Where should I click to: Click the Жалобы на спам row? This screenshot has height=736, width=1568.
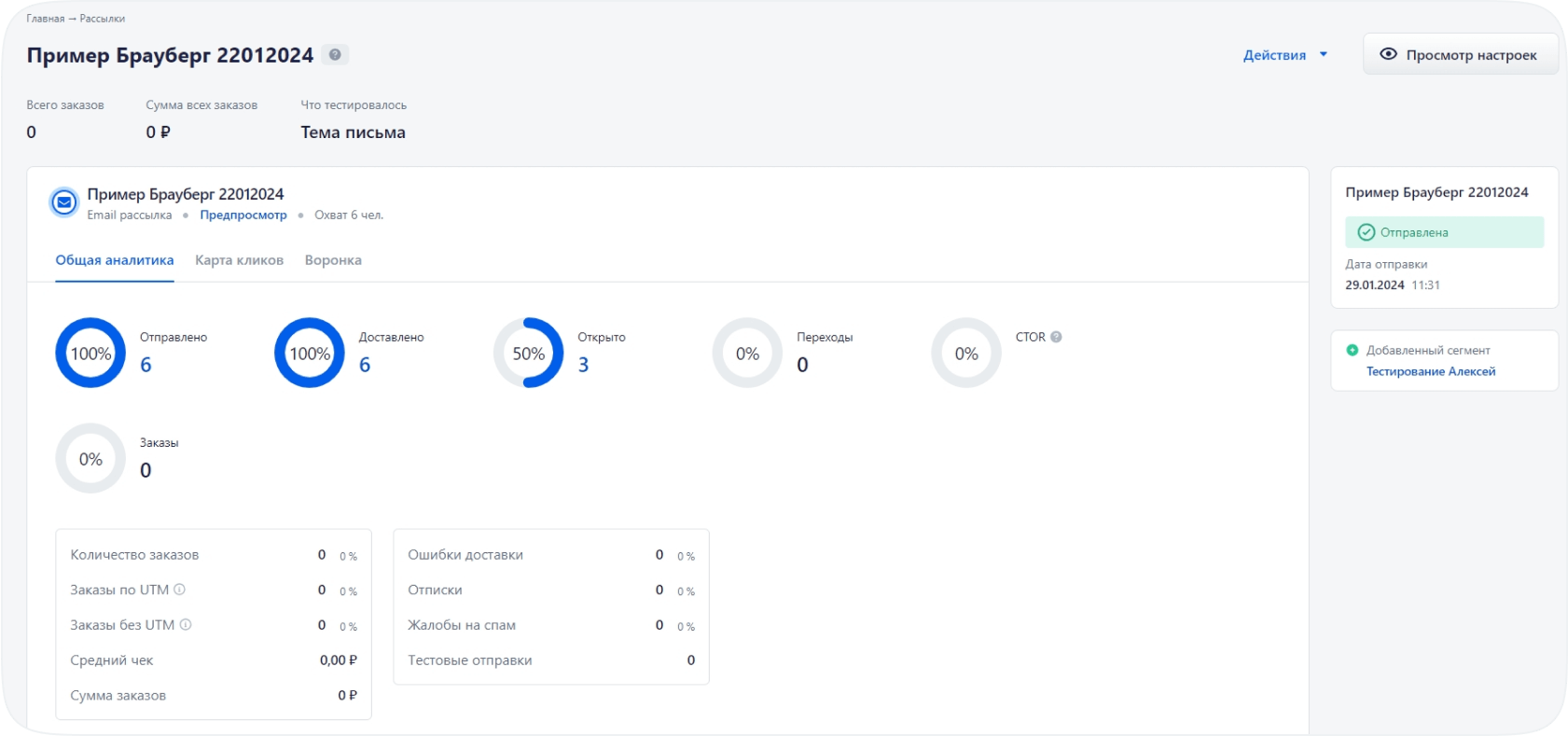pos(551,625)
